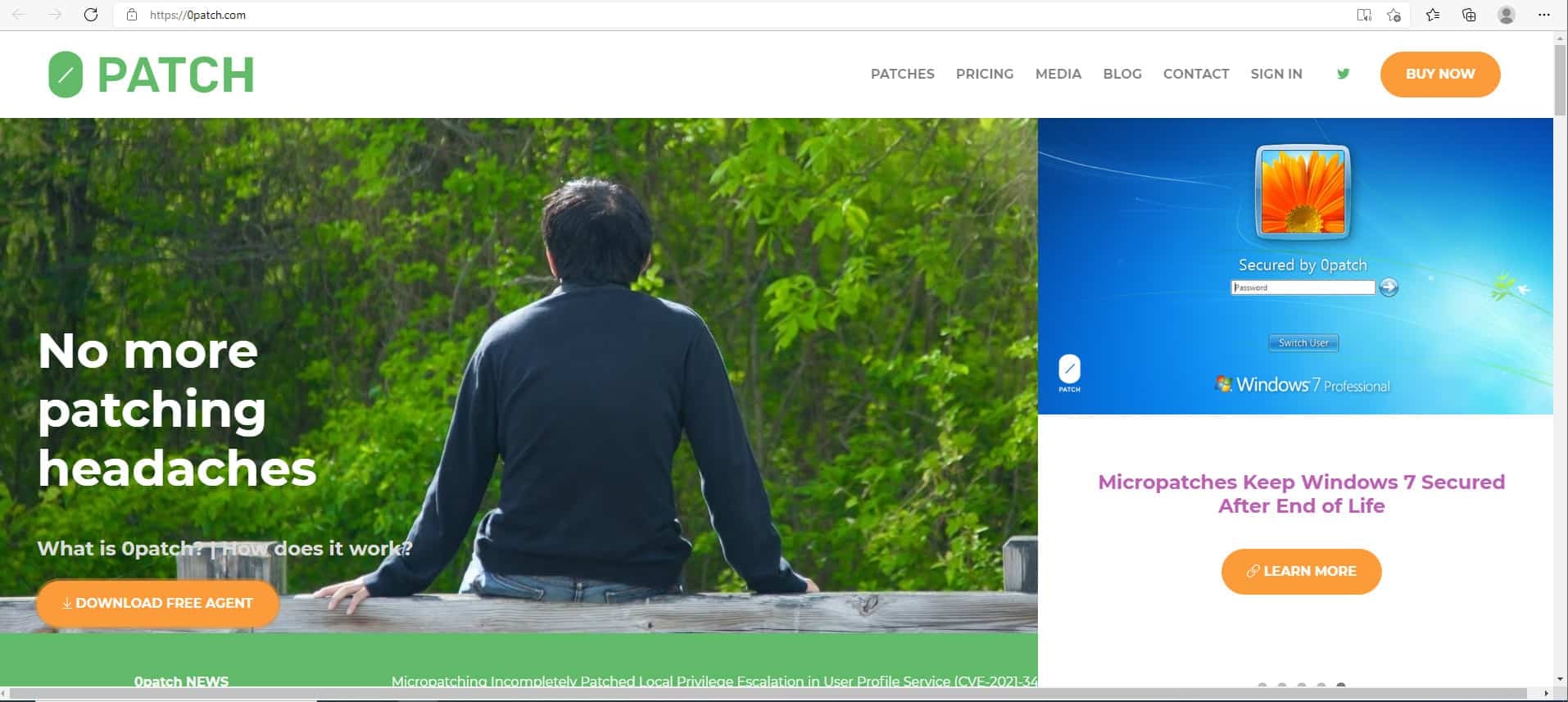The height and width of the screenshot is (702, 1568).
Task: Reload the page with the refresh icon
Action: (91, 15)
